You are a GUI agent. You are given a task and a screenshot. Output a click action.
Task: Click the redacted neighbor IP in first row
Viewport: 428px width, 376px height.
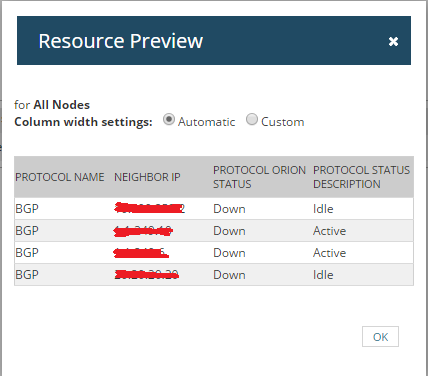[x=149, y=208]
